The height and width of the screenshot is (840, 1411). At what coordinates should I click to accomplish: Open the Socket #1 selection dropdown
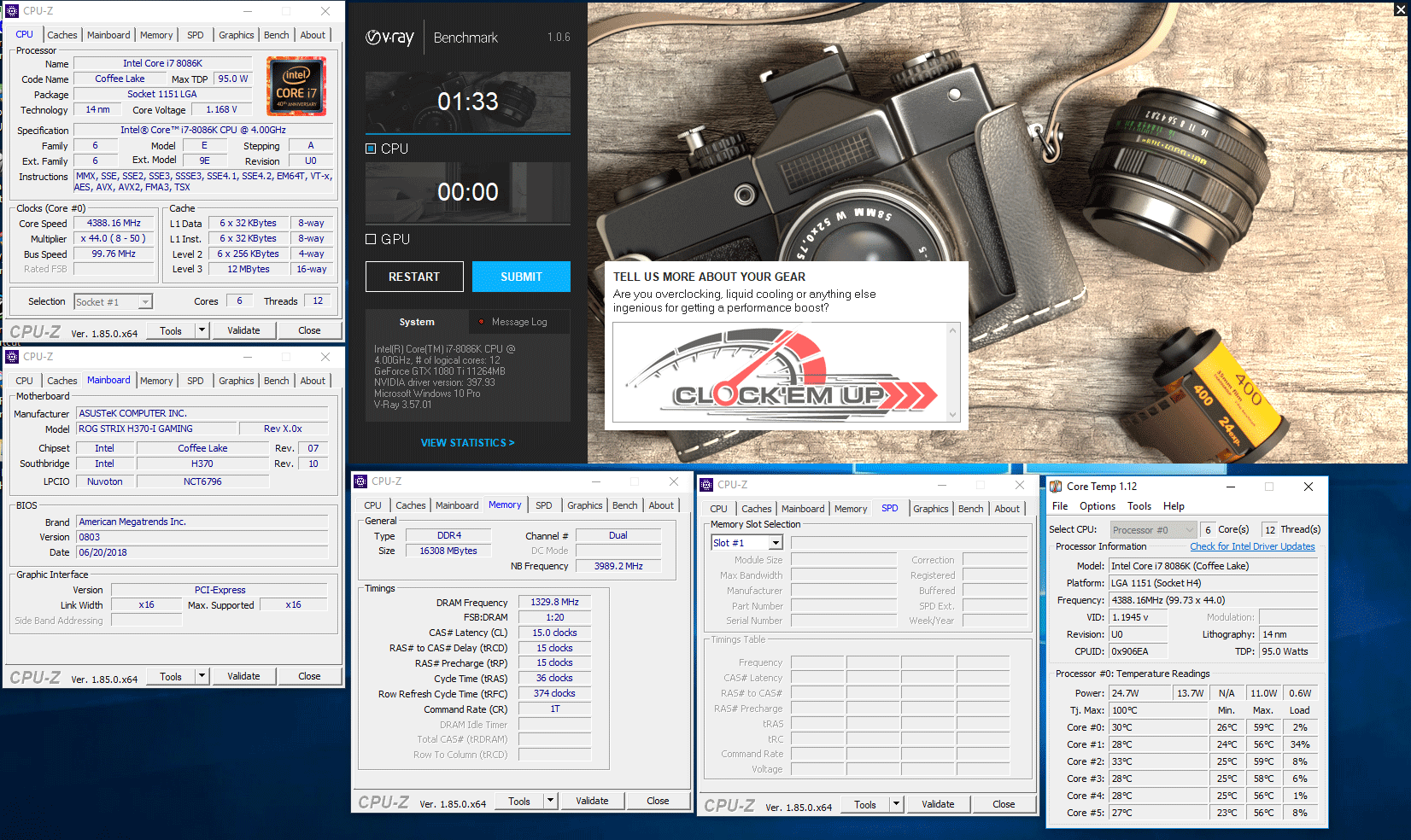tap(145, 302)
